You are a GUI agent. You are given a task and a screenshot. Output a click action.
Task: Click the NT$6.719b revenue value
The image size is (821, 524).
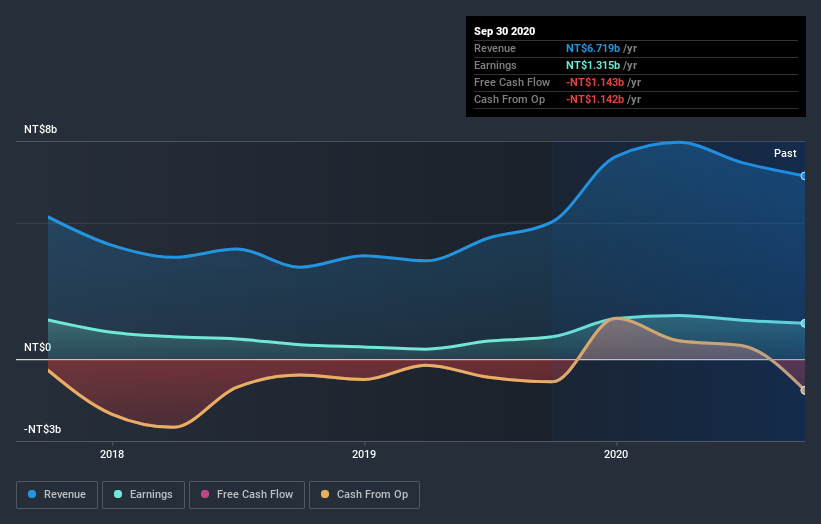593,48
